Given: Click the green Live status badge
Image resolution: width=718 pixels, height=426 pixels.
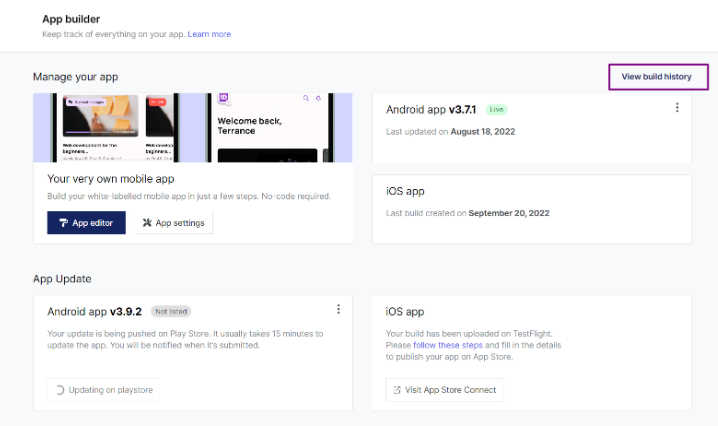Looking at the screenshot, I should pyautogui.click(x=497, y=108).
